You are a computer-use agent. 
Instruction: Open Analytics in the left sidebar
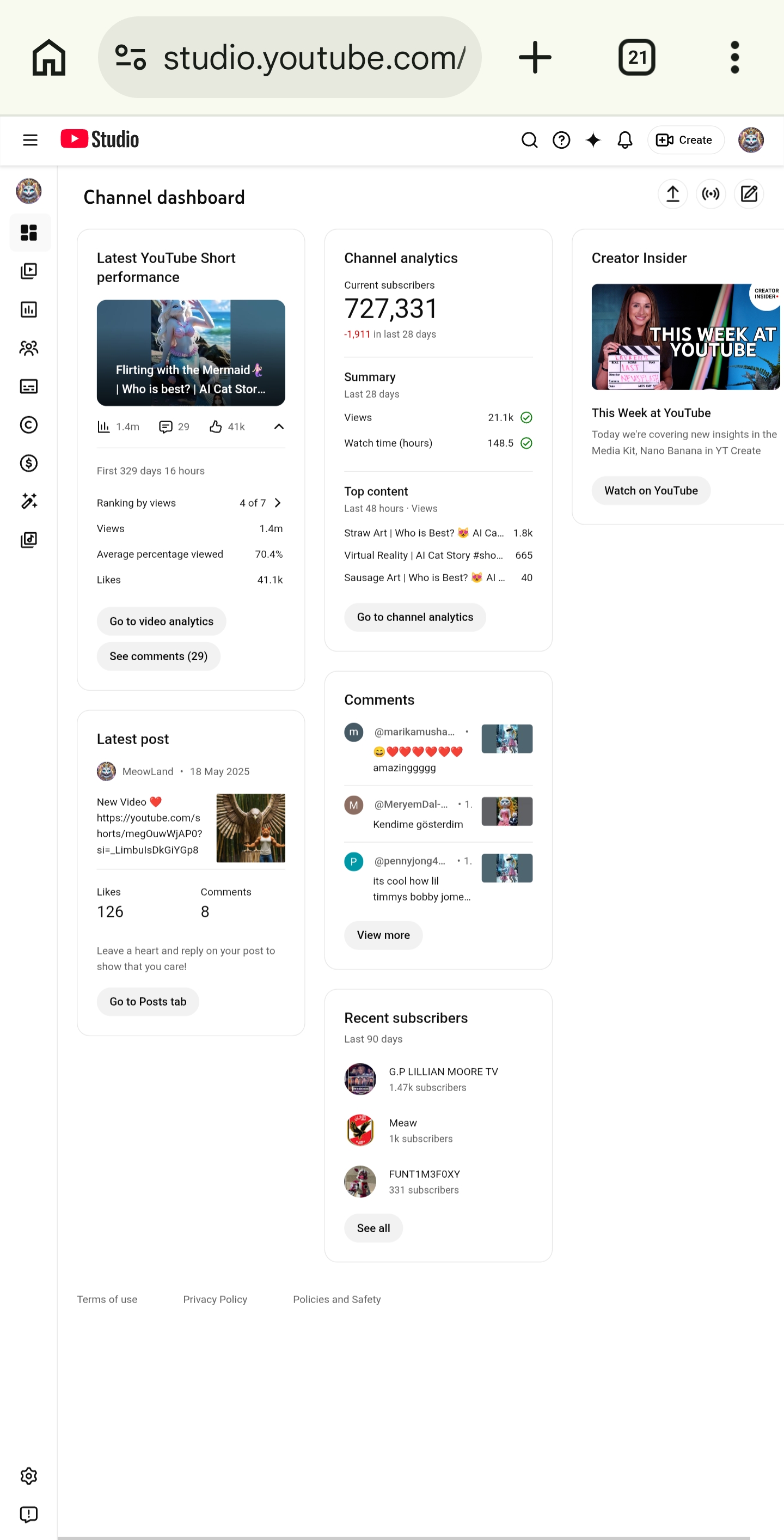click(x=29, y=309)
